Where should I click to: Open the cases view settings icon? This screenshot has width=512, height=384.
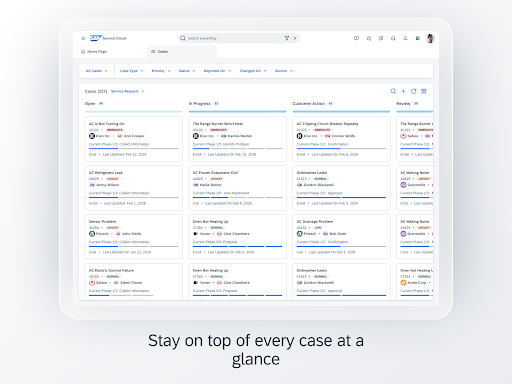click(x=424, y=91)
